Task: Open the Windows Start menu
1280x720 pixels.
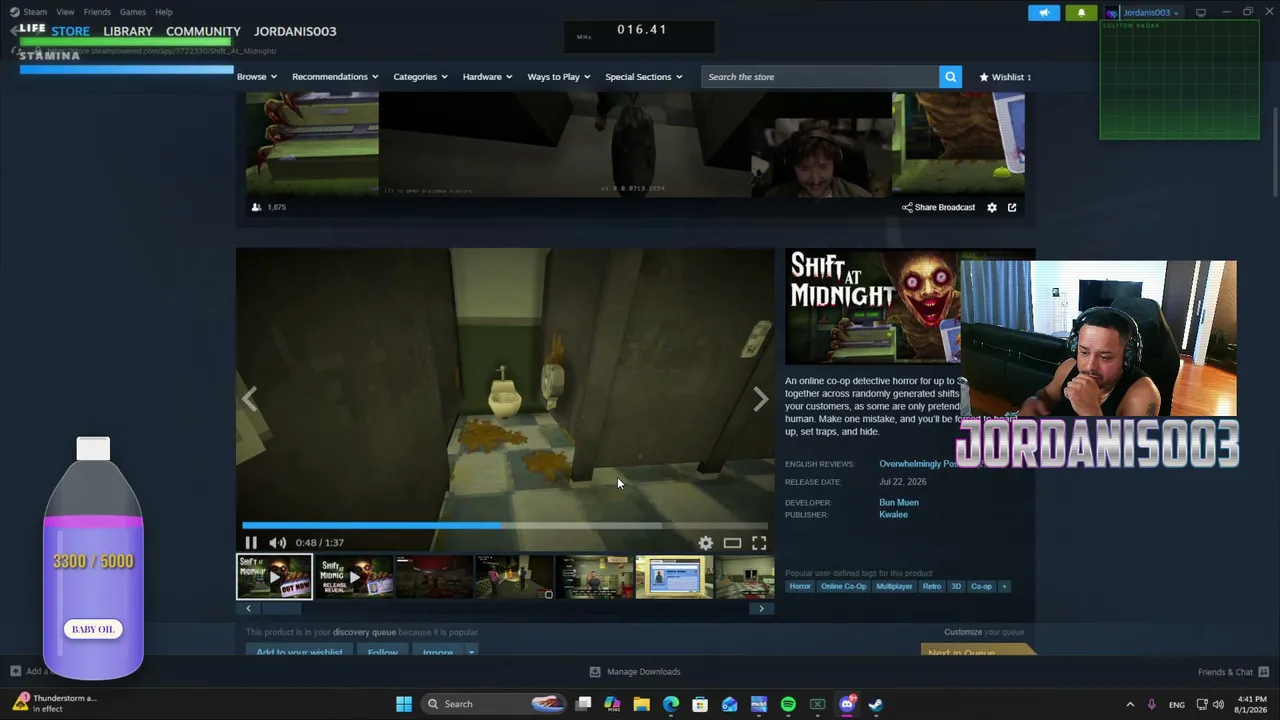Action: (x=404, y=704)
